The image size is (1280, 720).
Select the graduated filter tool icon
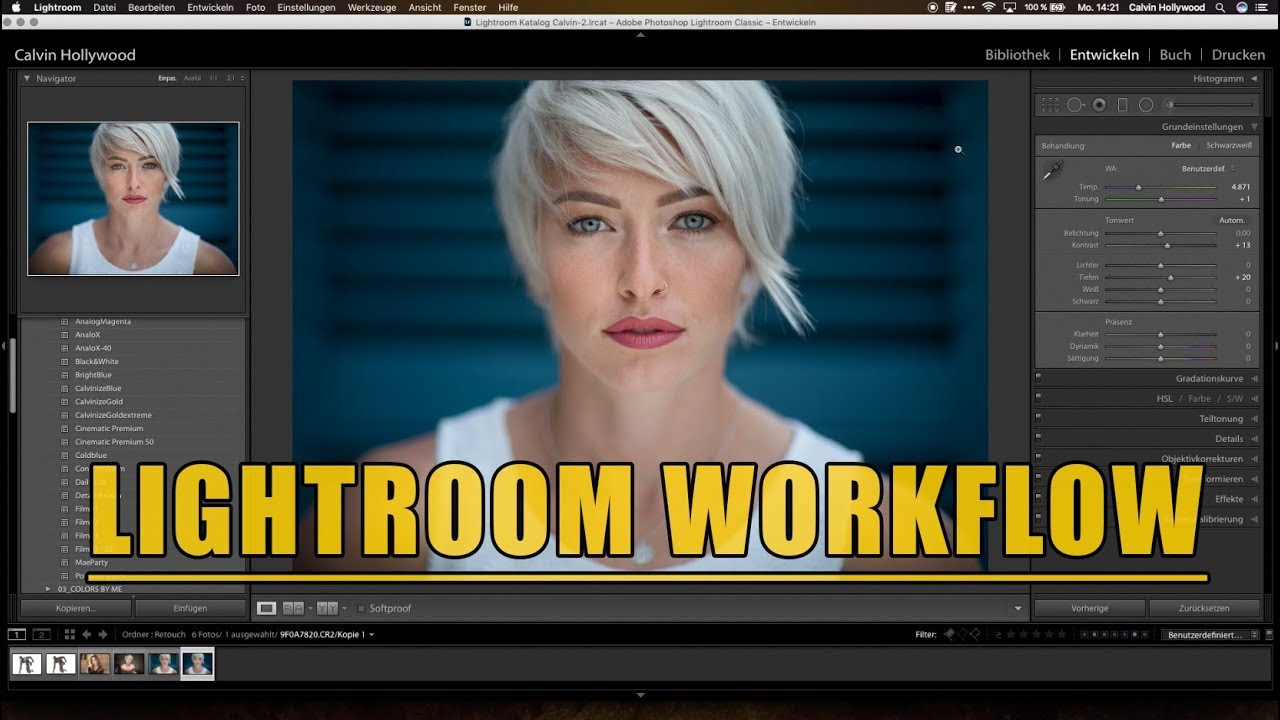pyautogui.click(x=1122, y=104)
